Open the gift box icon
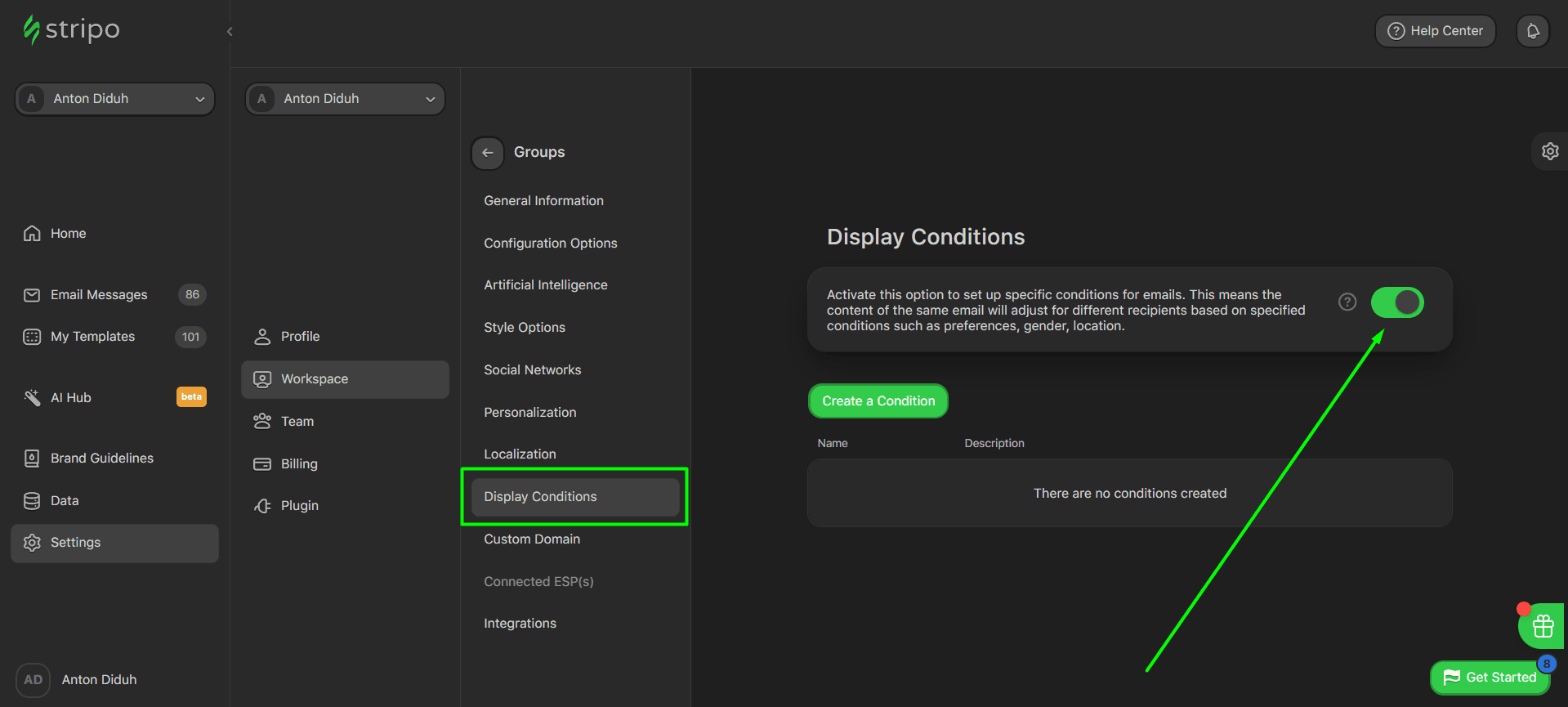This screenshot has height=707, width=1568. coord(1543,626)
